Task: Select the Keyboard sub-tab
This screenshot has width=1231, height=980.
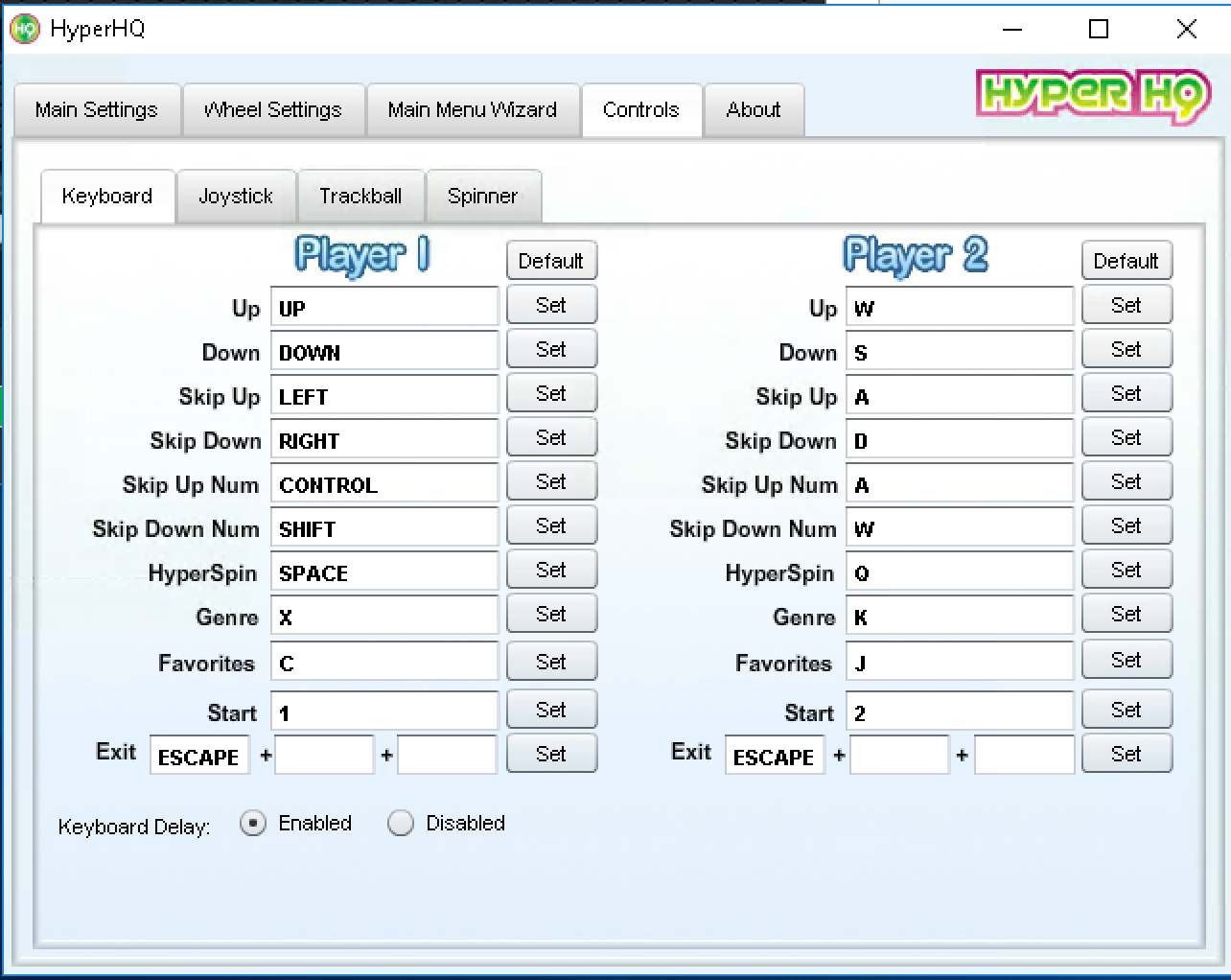Action: [107, 197]
